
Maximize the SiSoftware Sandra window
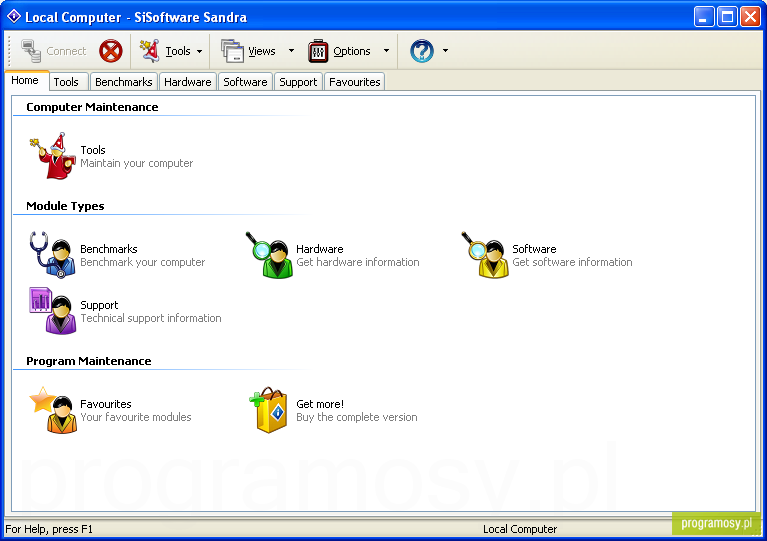point(727,17)
